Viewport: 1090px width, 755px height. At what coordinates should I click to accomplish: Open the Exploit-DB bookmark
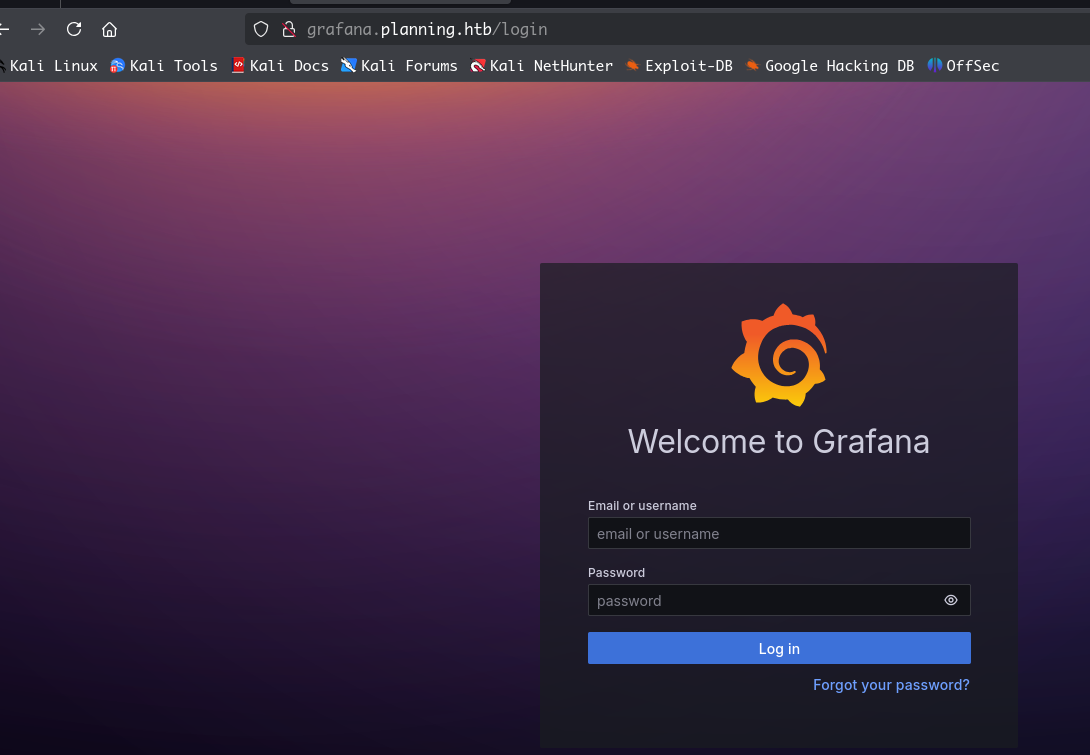[679, 66]
